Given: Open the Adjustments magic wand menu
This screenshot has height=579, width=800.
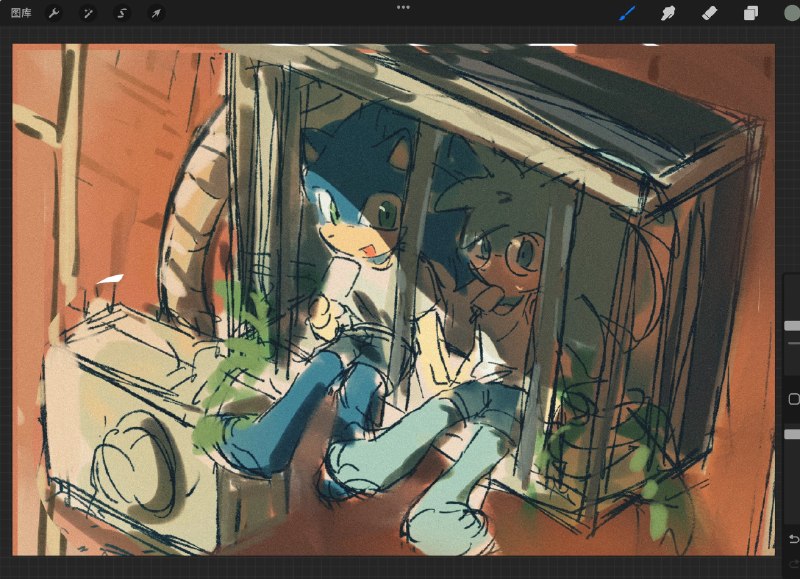Looking at the screenshot, I should tap(88, 13).
